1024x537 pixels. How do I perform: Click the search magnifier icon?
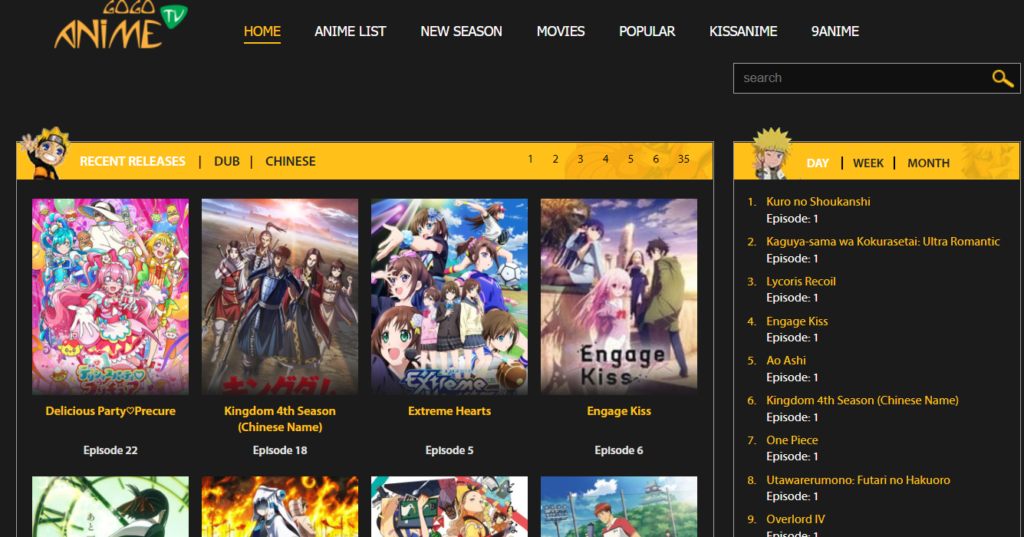pyautogui.click(x=1002, y=78)
